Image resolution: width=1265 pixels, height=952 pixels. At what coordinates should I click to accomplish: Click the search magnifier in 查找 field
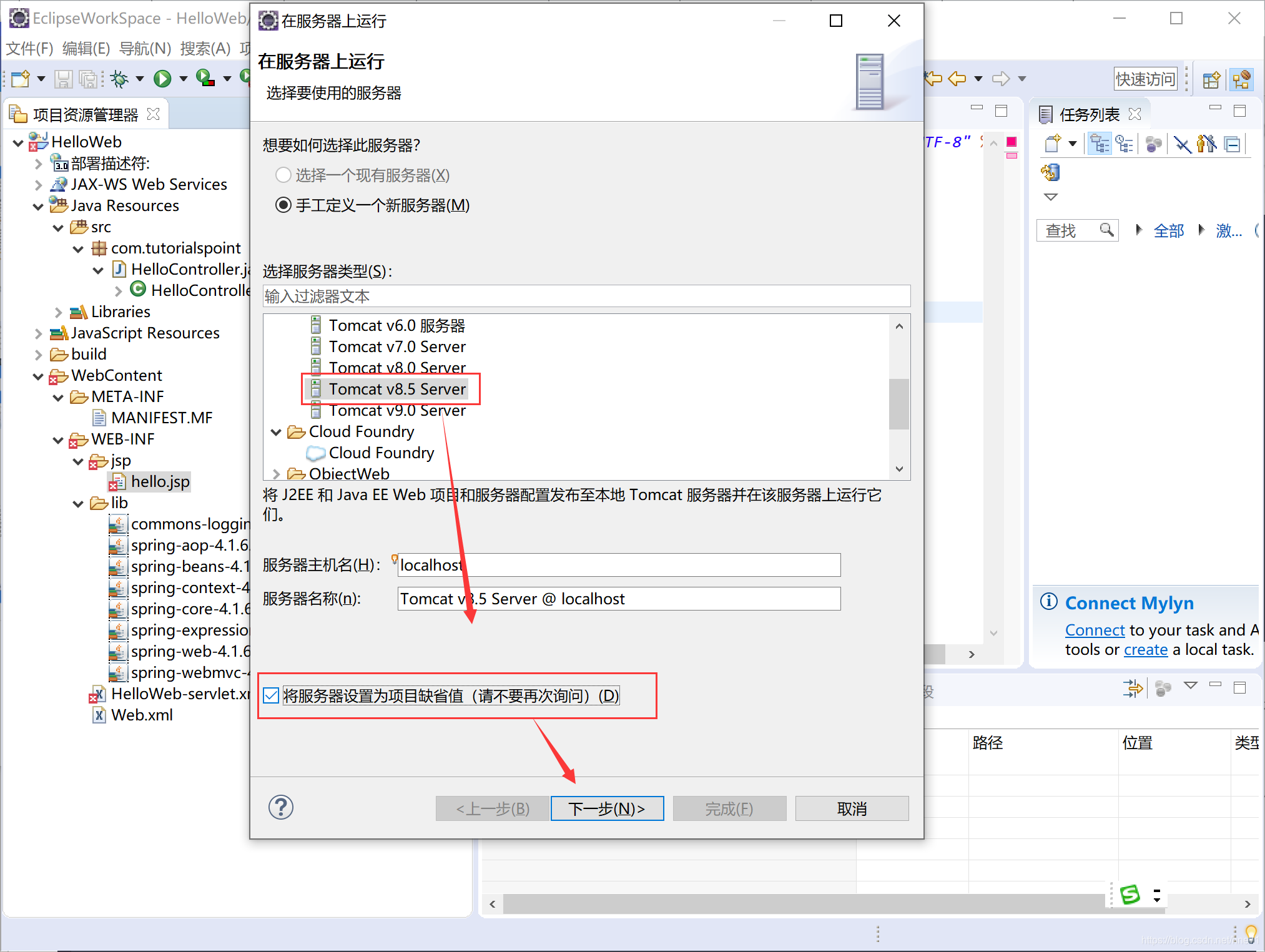(1106, 230)
